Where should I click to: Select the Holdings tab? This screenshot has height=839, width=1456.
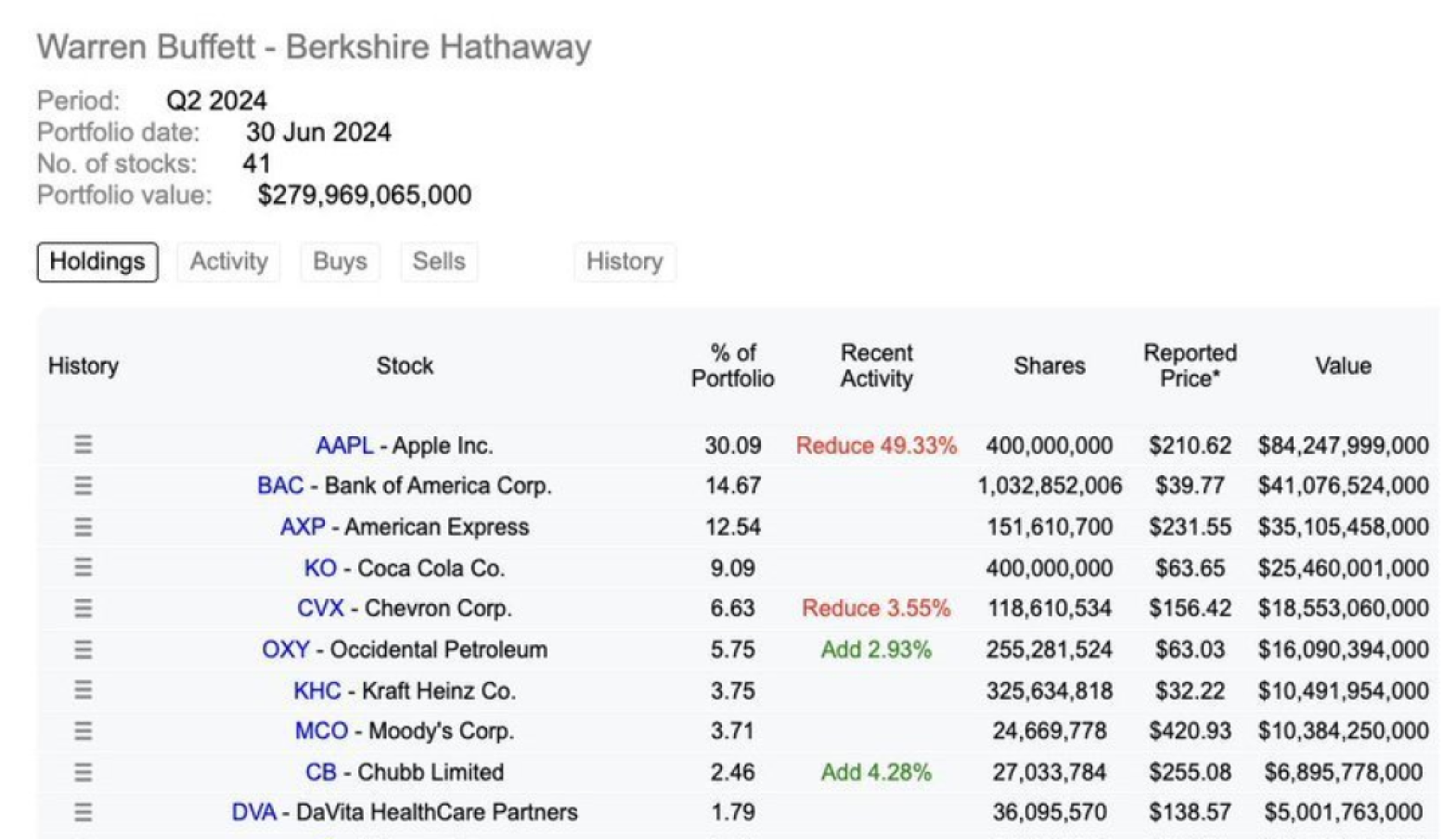97,262
